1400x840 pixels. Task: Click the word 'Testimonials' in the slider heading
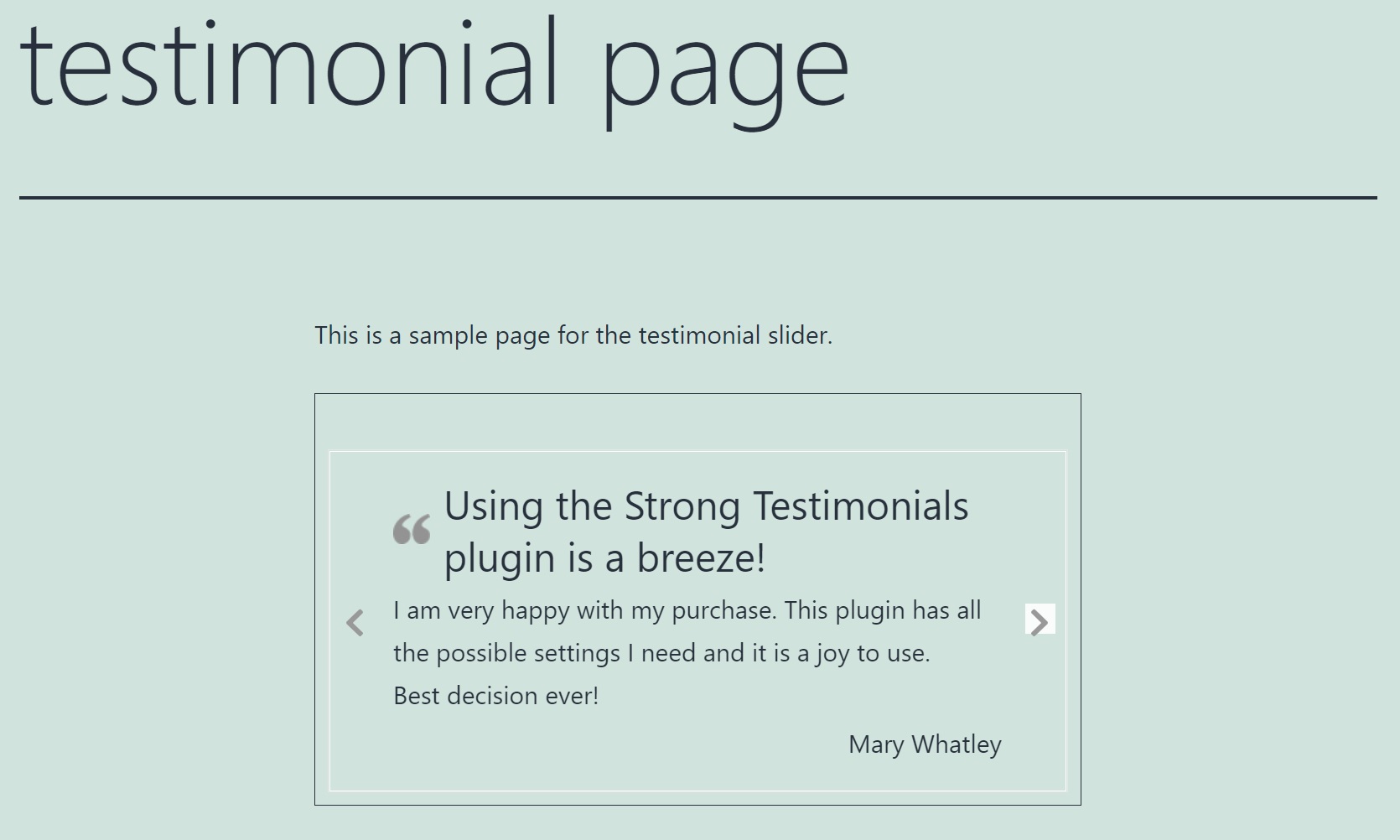pos(860,506)
